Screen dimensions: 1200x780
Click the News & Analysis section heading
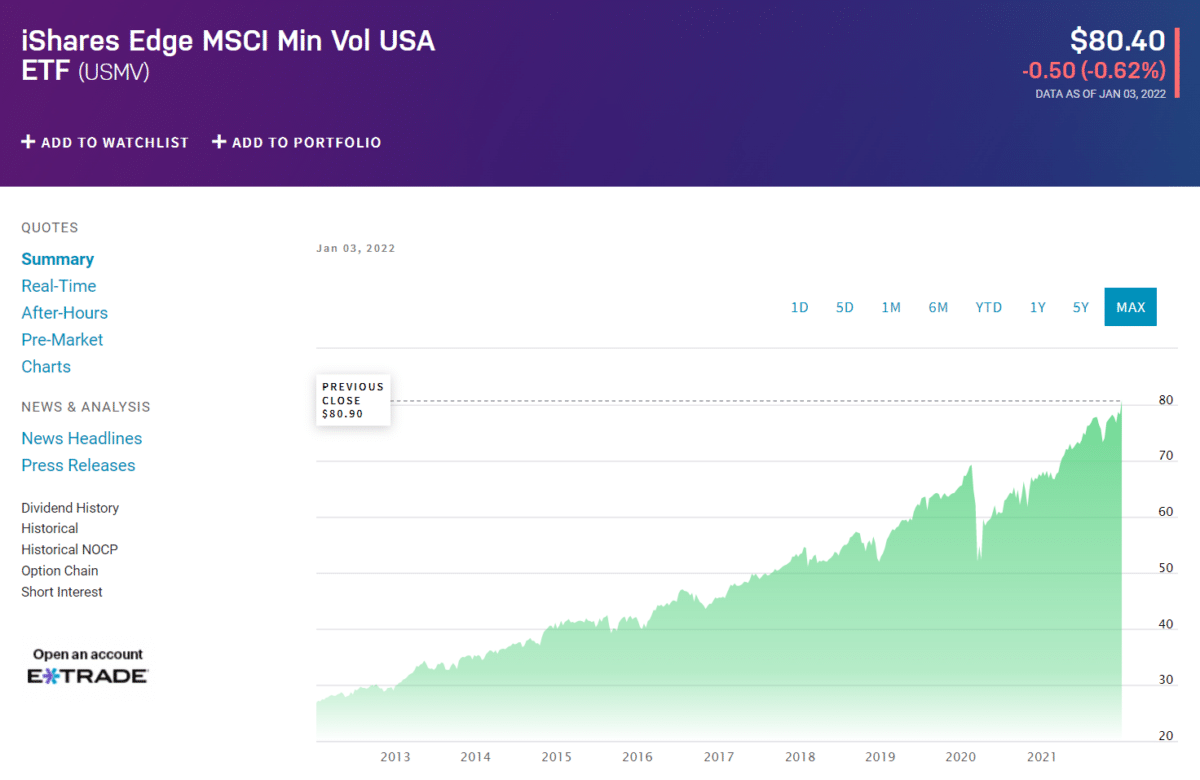click(86, 407)
